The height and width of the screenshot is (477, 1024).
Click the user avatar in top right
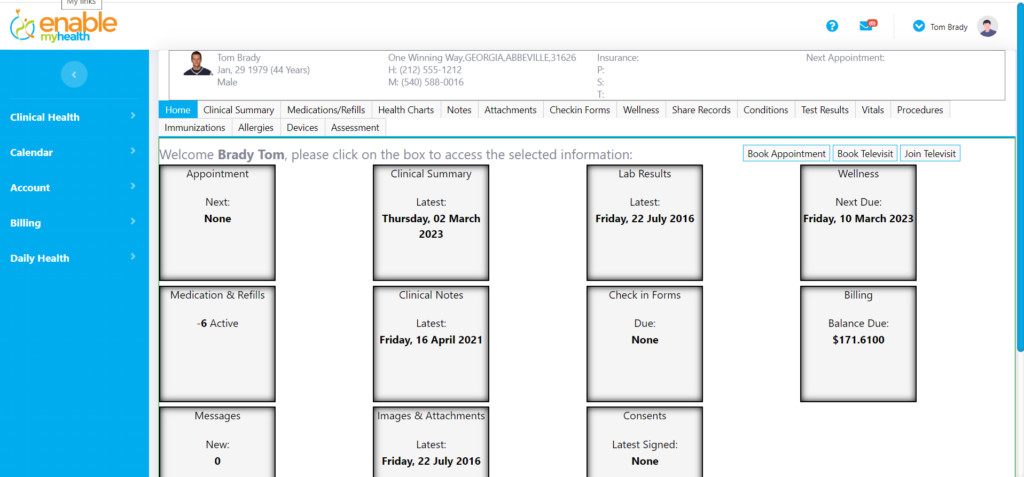click(x=987, y=27)
